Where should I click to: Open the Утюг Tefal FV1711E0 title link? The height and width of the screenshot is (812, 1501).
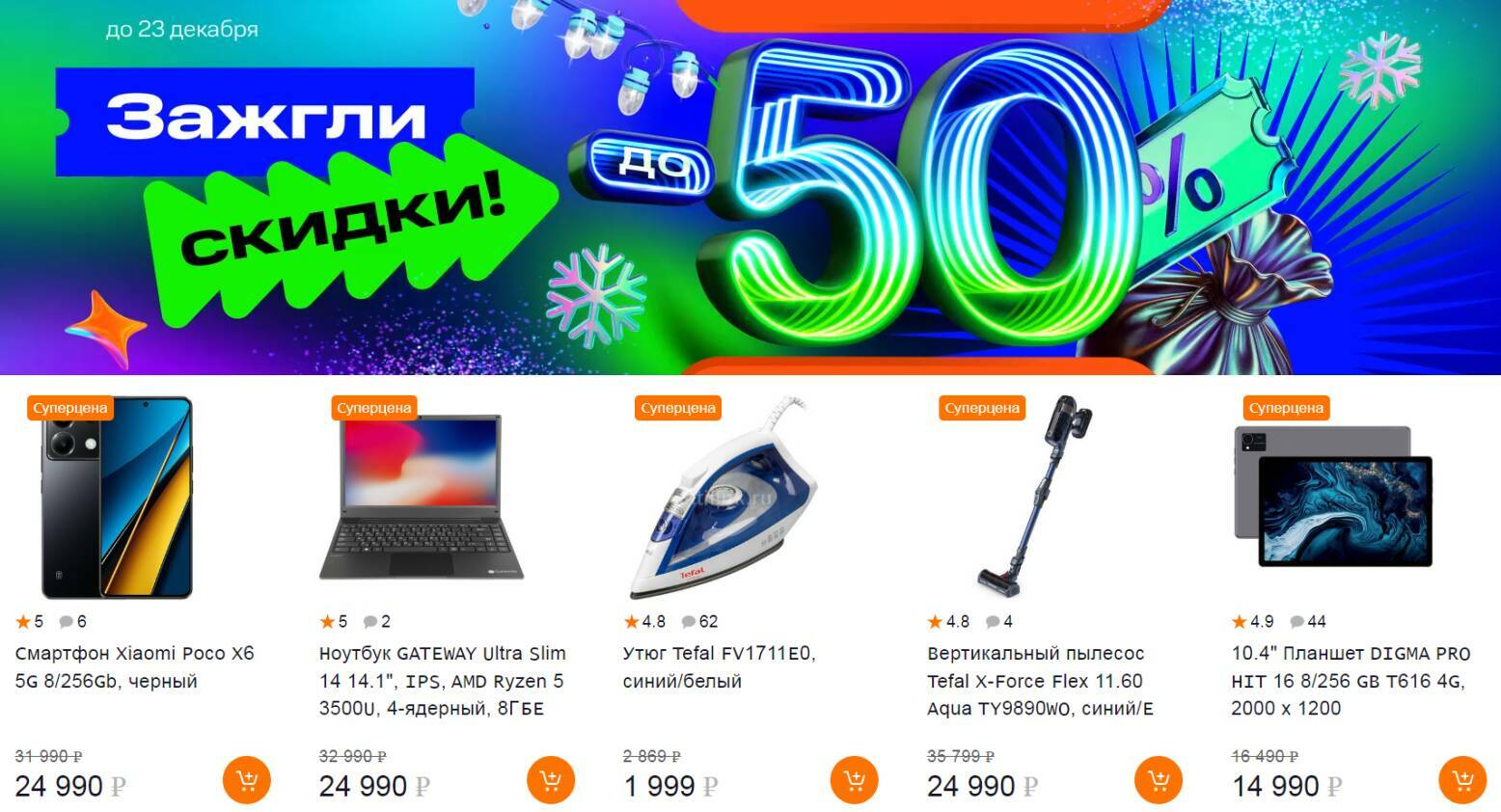(x=720, y=666)
